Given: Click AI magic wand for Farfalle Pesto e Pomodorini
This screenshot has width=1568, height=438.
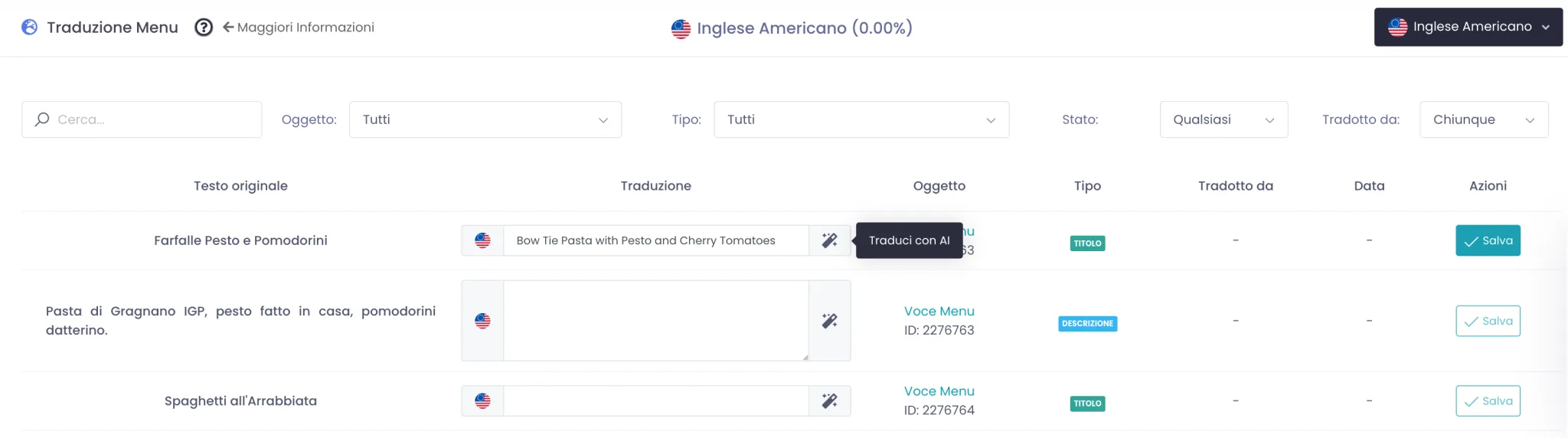Looking at the screenshot, I should coord(830,240).
